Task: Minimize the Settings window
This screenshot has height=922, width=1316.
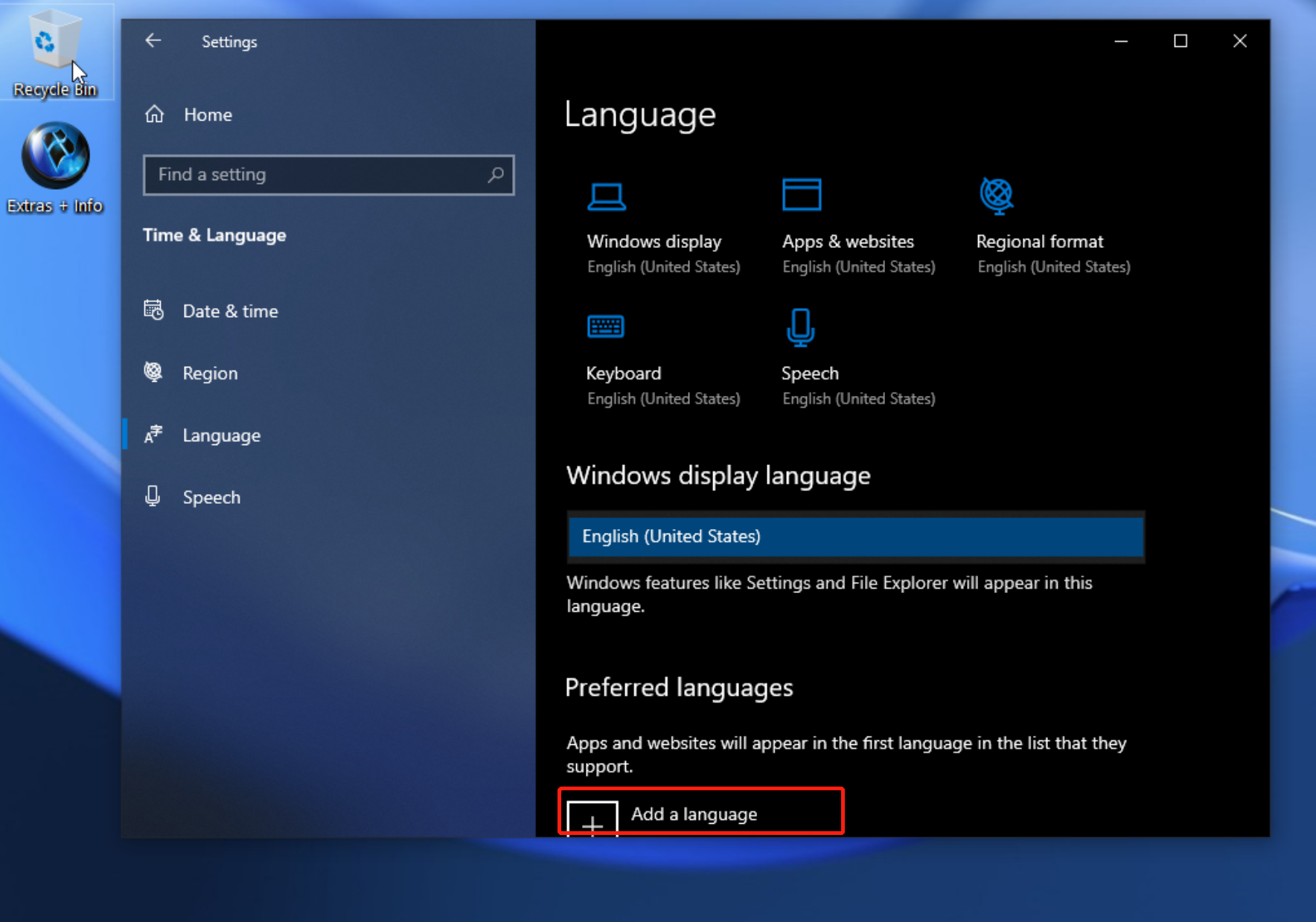Action: point(1121,41)
